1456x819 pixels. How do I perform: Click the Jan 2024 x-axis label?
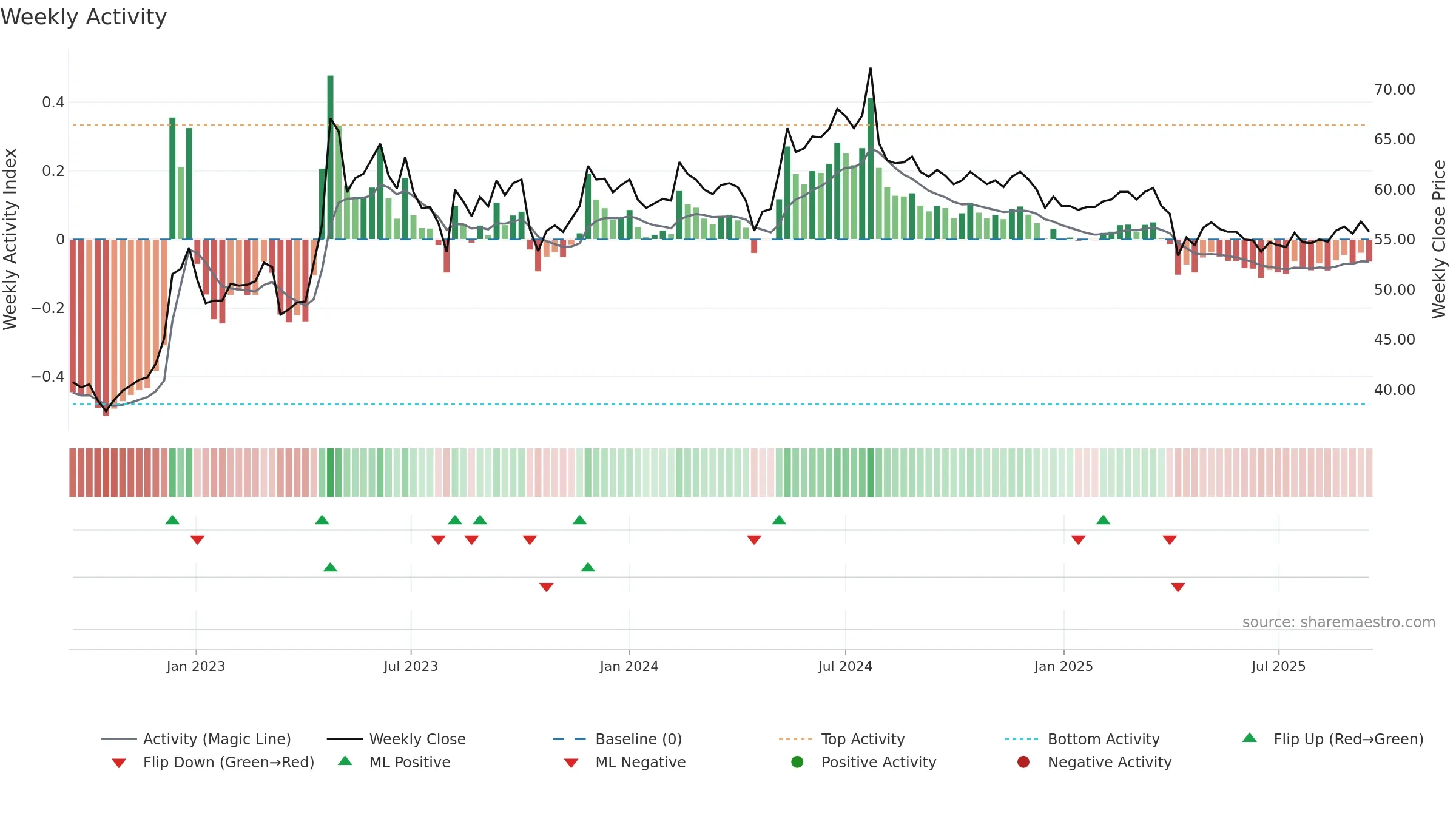tap(629, 666)
